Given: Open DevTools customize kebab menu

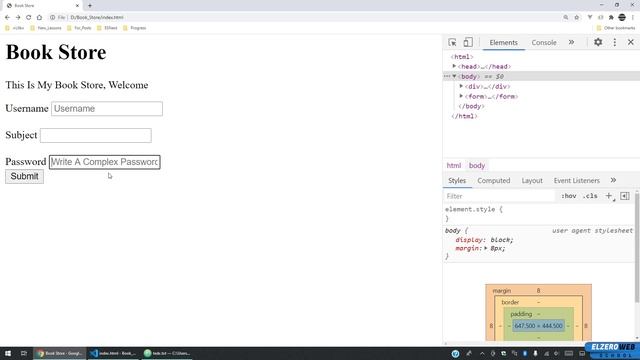Looking at the screenshot, I should click(615, 42).
